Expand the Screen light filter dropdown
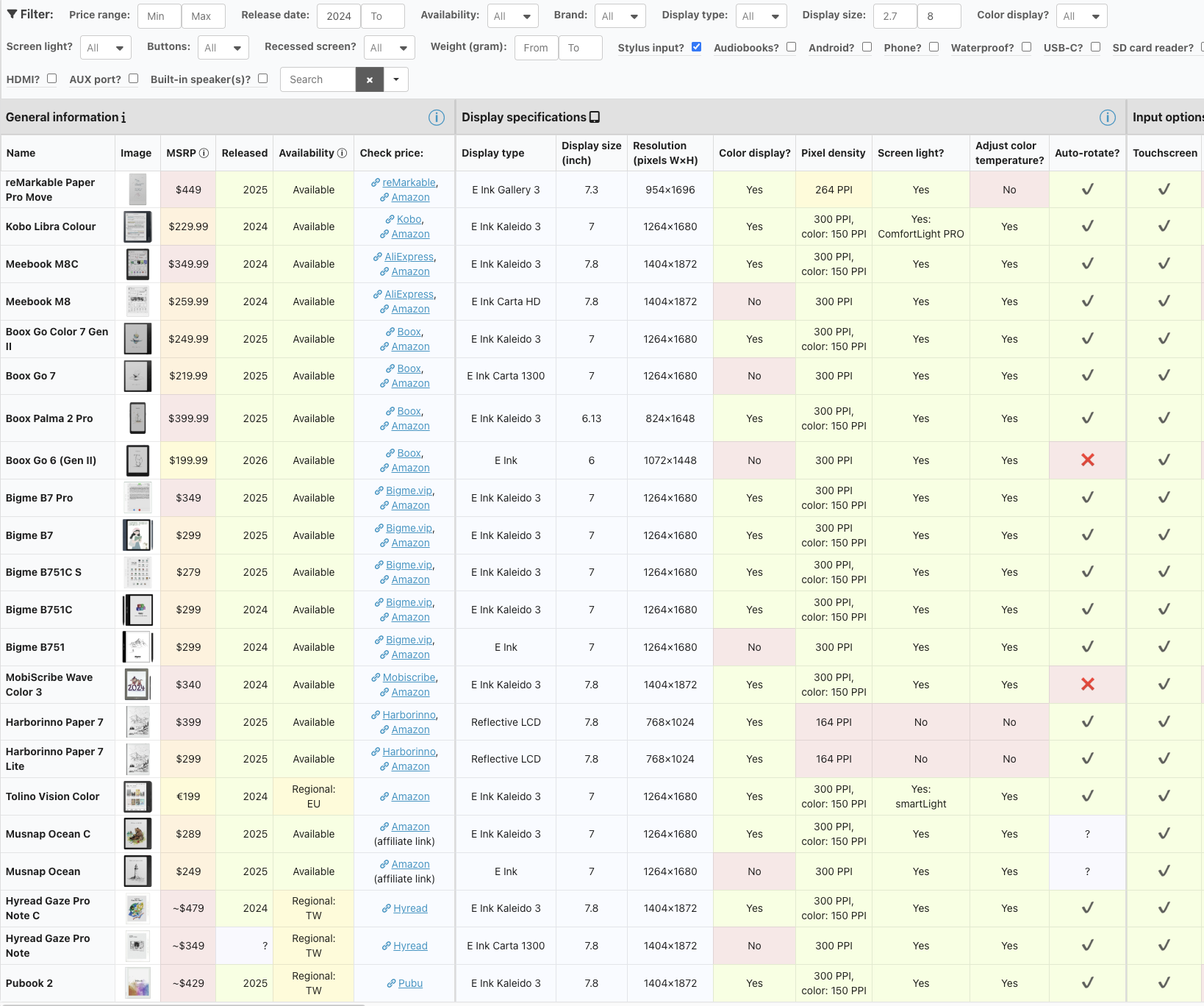The height and width of the screenshot is (1006, 1204). [105, 48]
